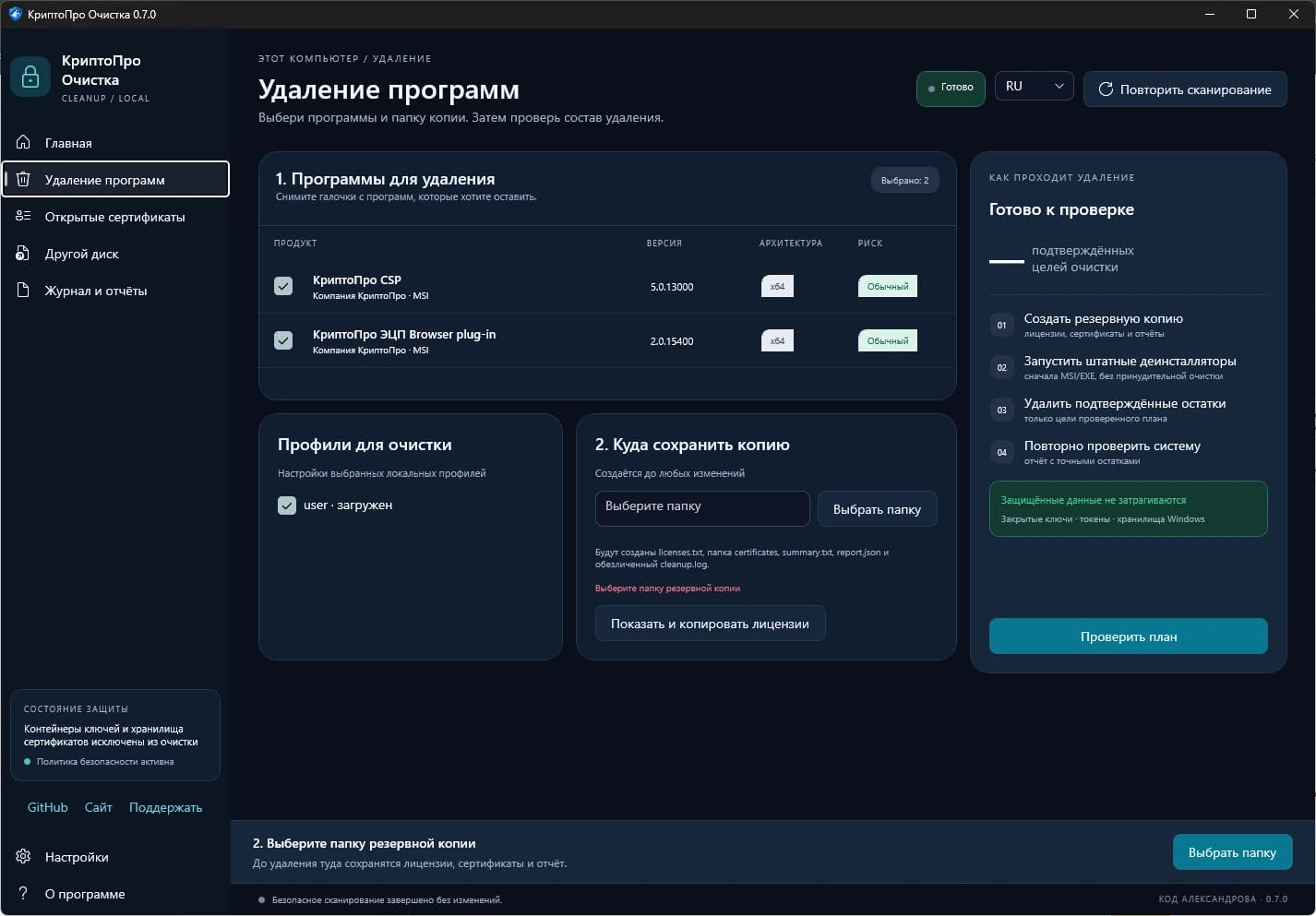Click version 2.0.15400 cell

[672, 341]
